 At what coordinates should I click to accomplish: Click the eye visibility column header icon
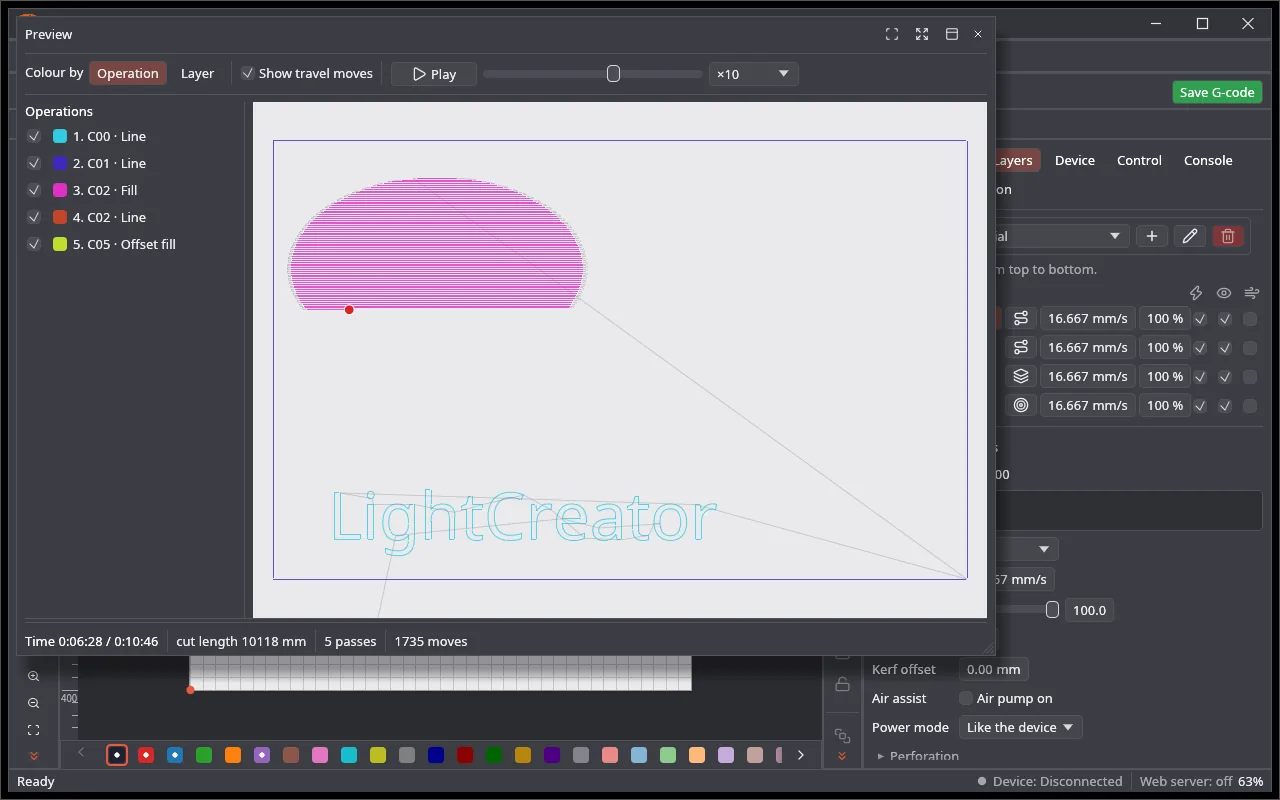click(1224, 293)
